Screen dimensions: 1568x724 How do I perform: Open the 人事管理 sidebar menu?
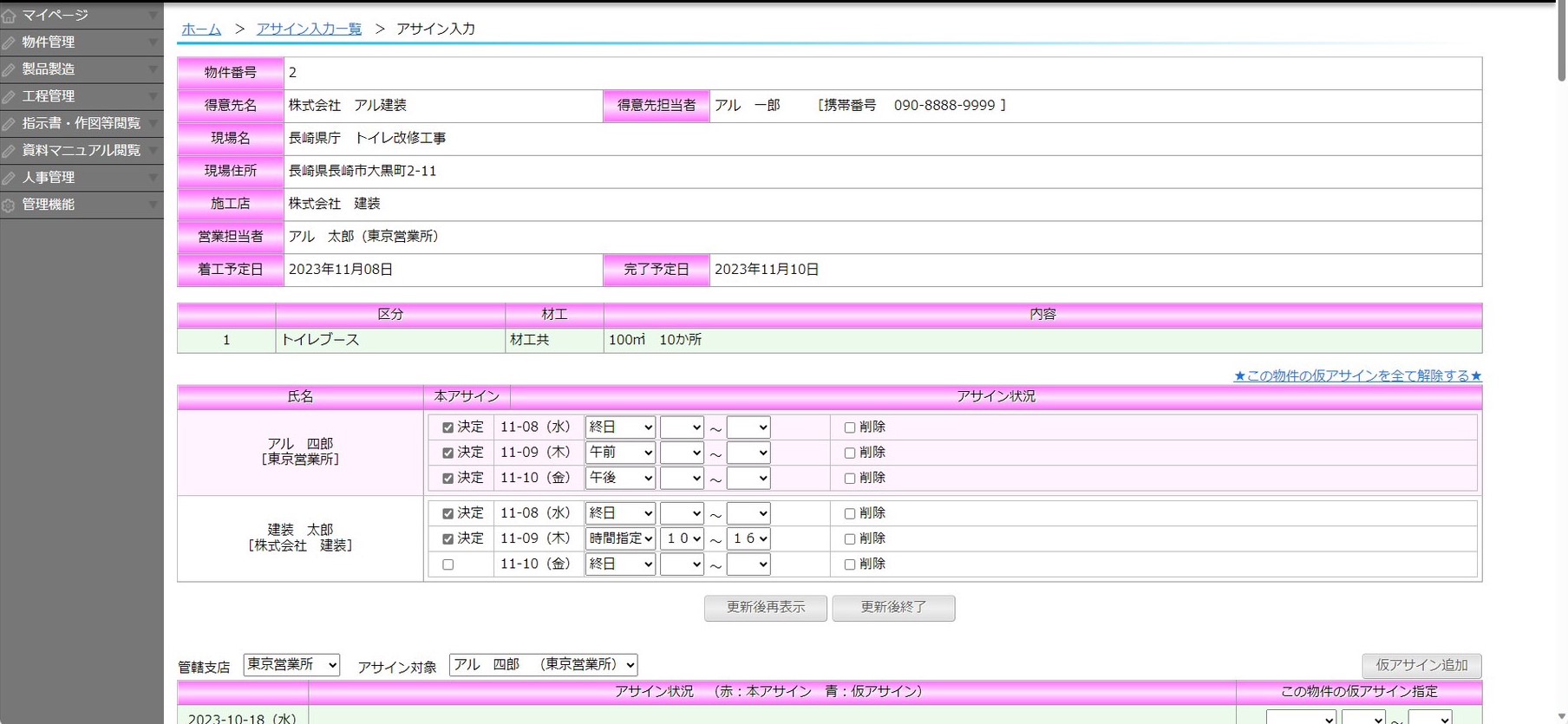(82, 178)
